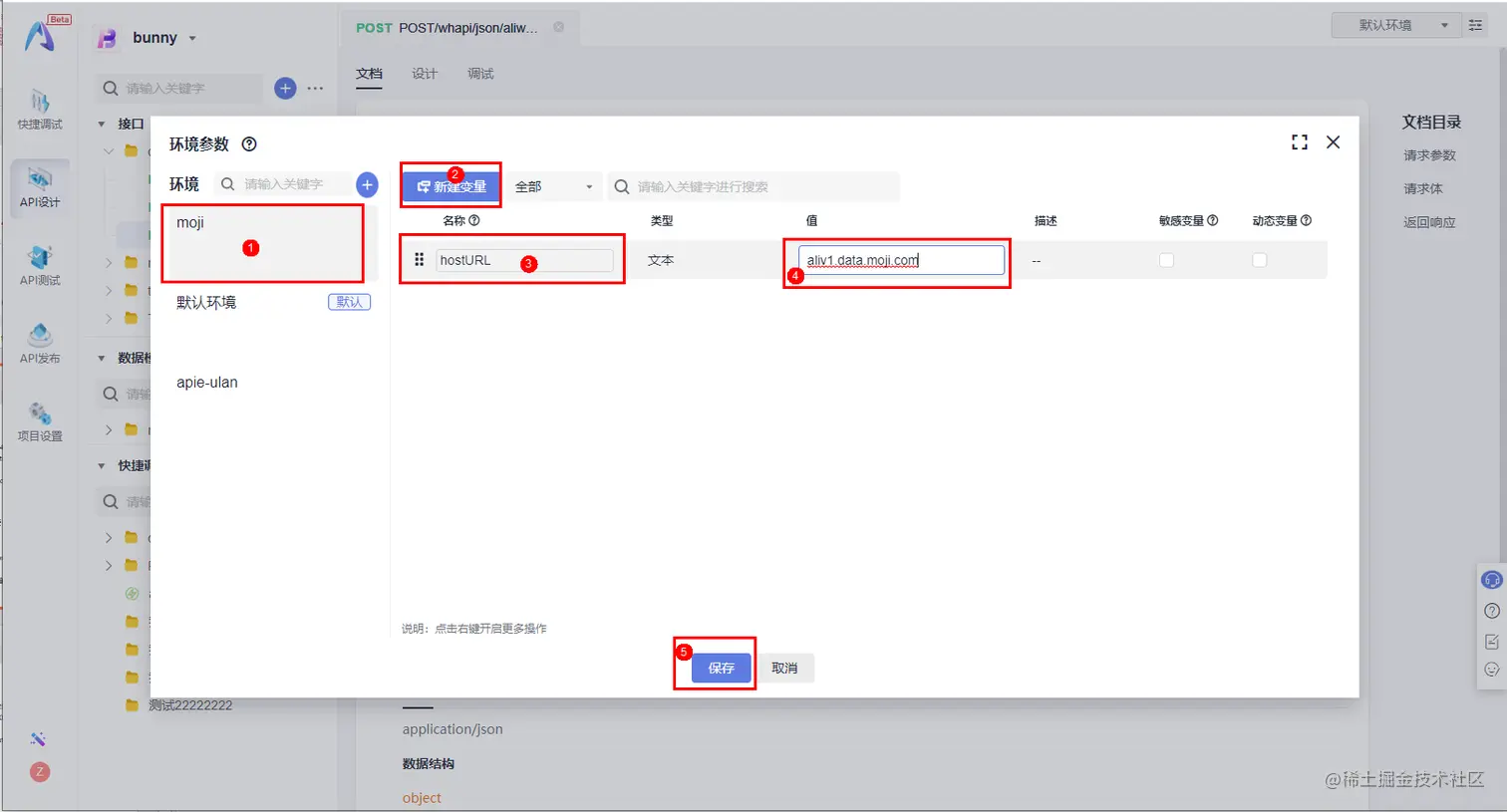Click the environment settings icon at top right

pyautogui.click(x=1475, y=25)
